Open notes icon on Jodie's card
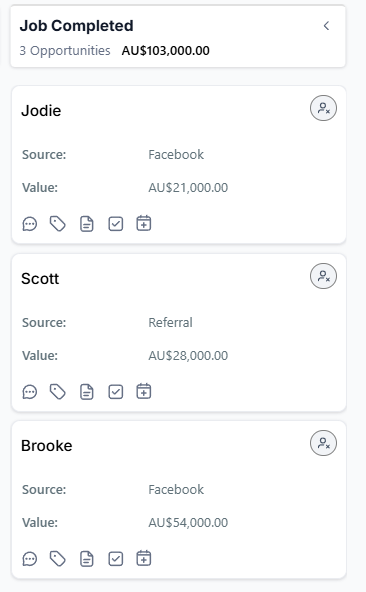The width and height of the screenshot is (366, 592). (x=86, y=224)
